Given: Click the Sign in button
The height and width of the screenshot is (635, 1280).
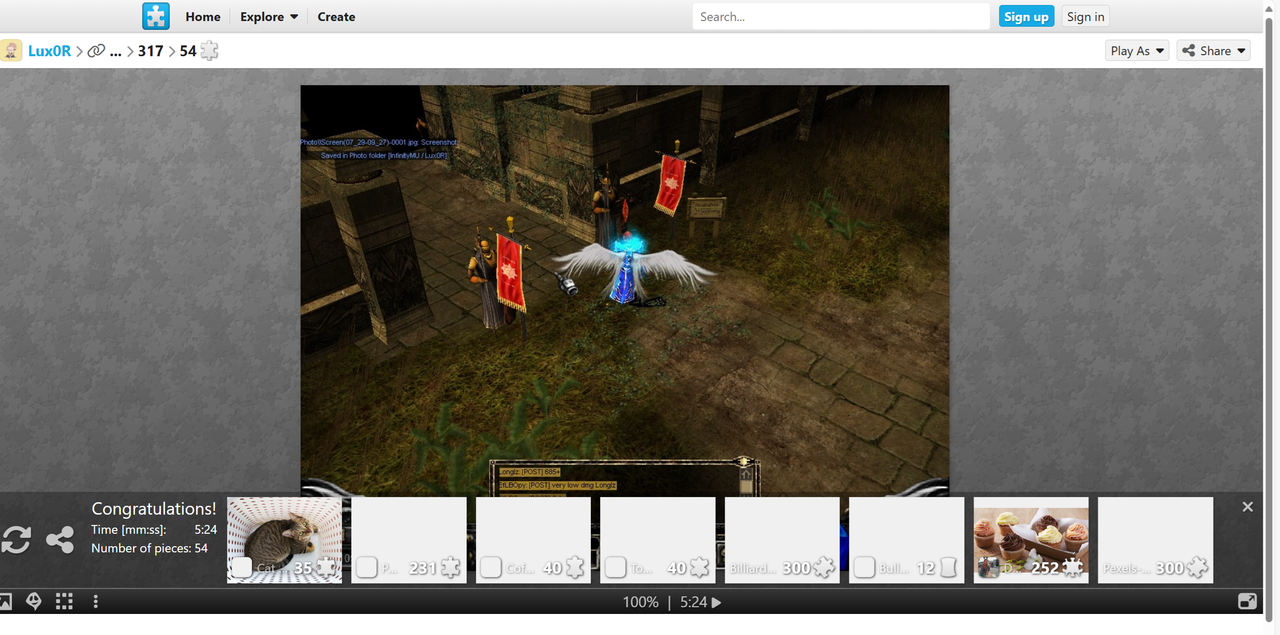Looking at the screenshot, I should pos(1085,17).
